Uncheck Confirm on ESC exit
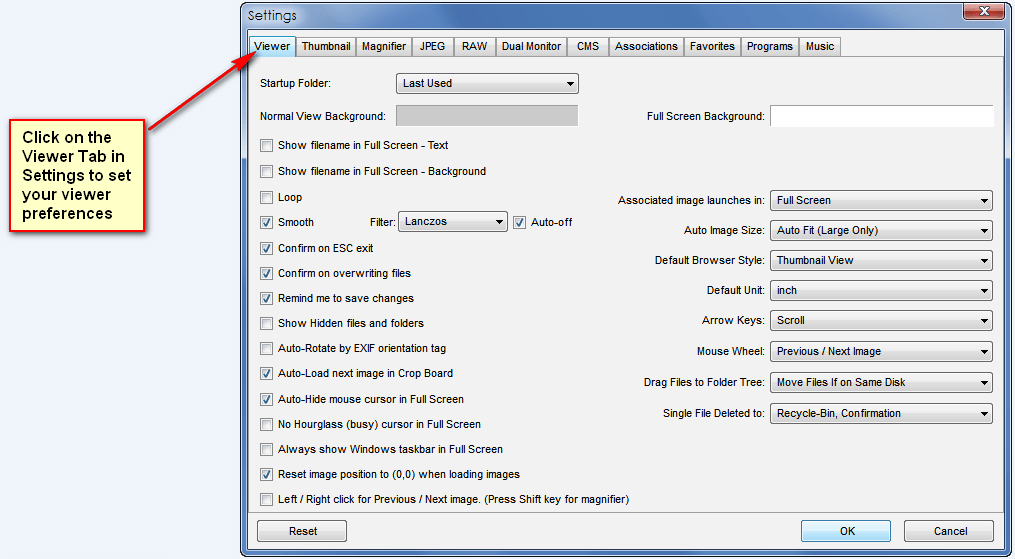 [x=266, y=248]
